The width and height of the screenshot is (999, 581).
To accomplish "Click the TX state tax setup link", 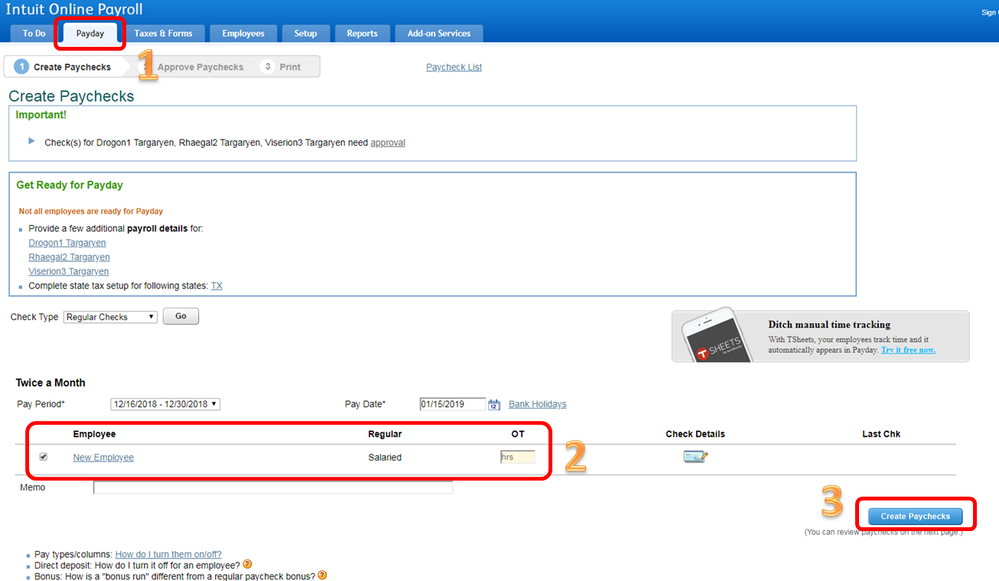I will click(217, 285).
